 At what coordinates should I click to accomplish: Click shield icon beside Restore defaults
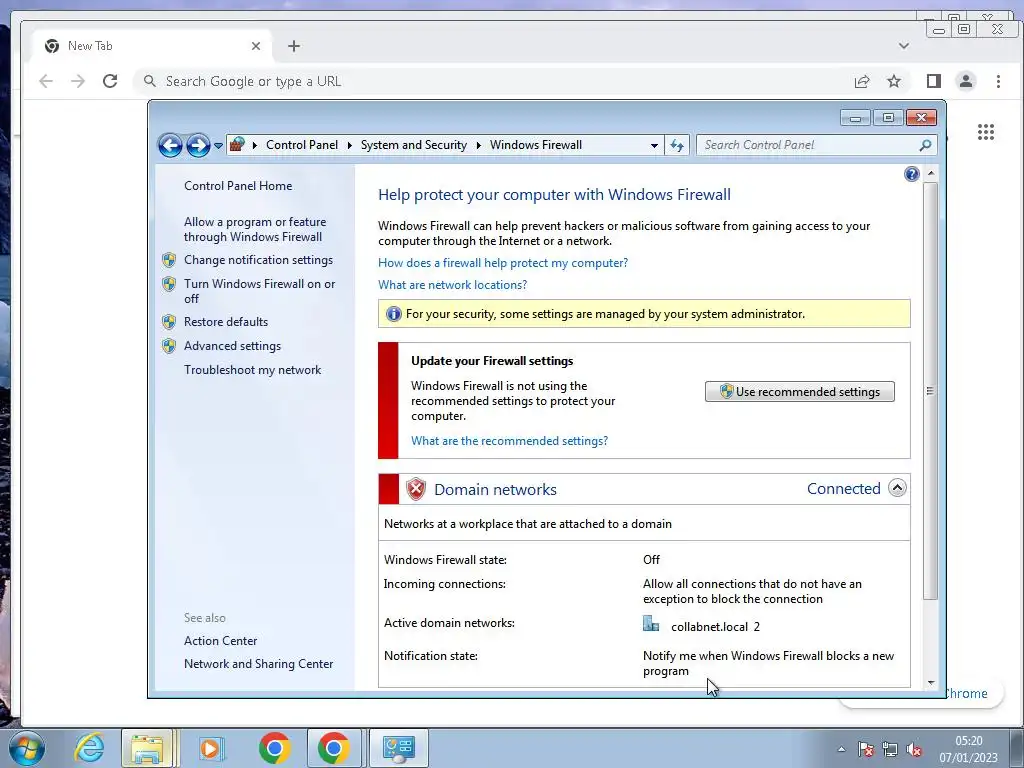pyautogui.click(x=169, y=322)
